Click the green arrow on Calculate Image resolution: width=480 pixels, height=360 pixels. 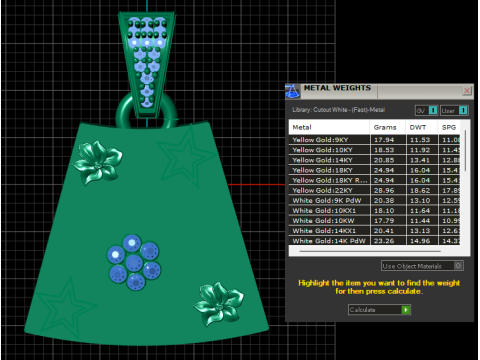406,310
